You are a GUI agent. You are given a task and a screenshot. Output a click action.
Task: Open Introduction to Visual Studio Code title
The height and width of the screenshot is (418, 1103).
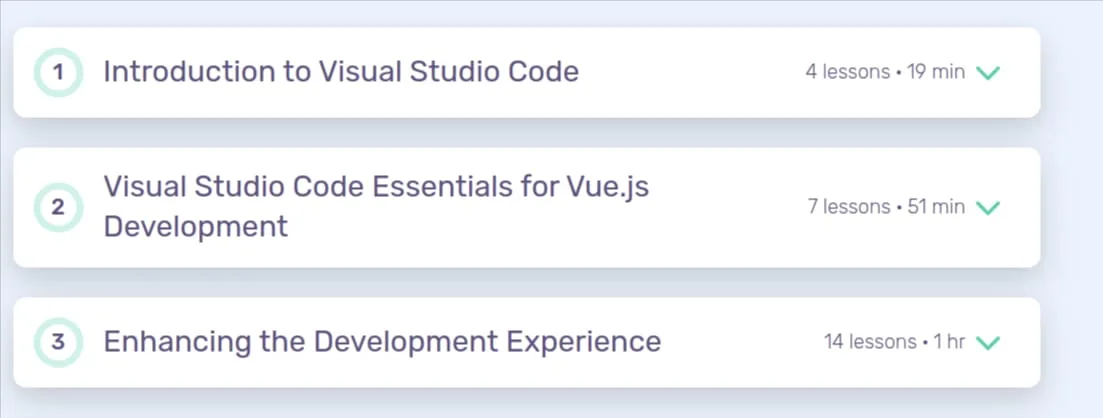[341, 72]
